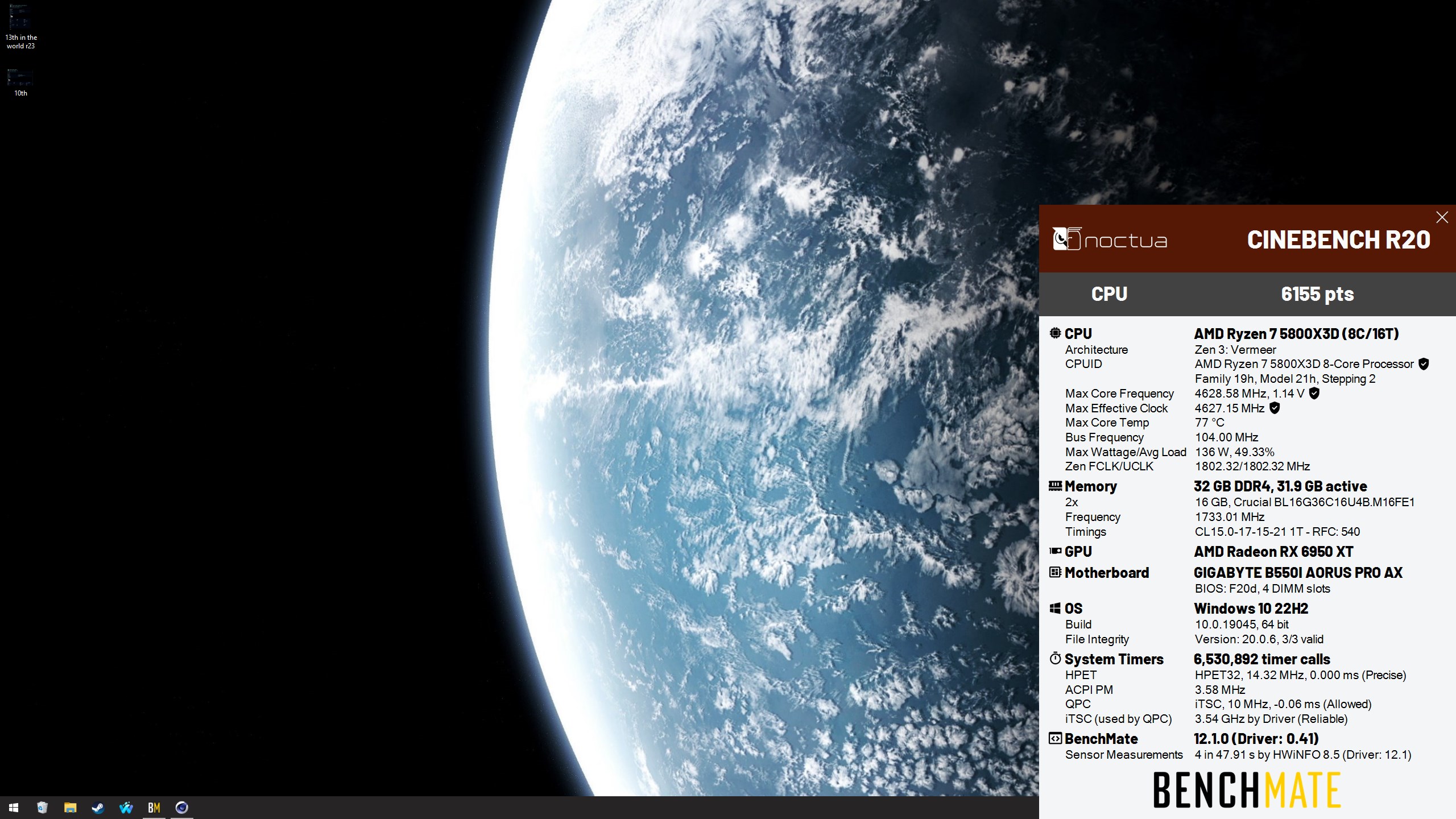Click '1802.32/1802.32 MHz' FCLK value
This screenshot has height=819, width=1456.
pyautogui.click(x=1252, y=466)
